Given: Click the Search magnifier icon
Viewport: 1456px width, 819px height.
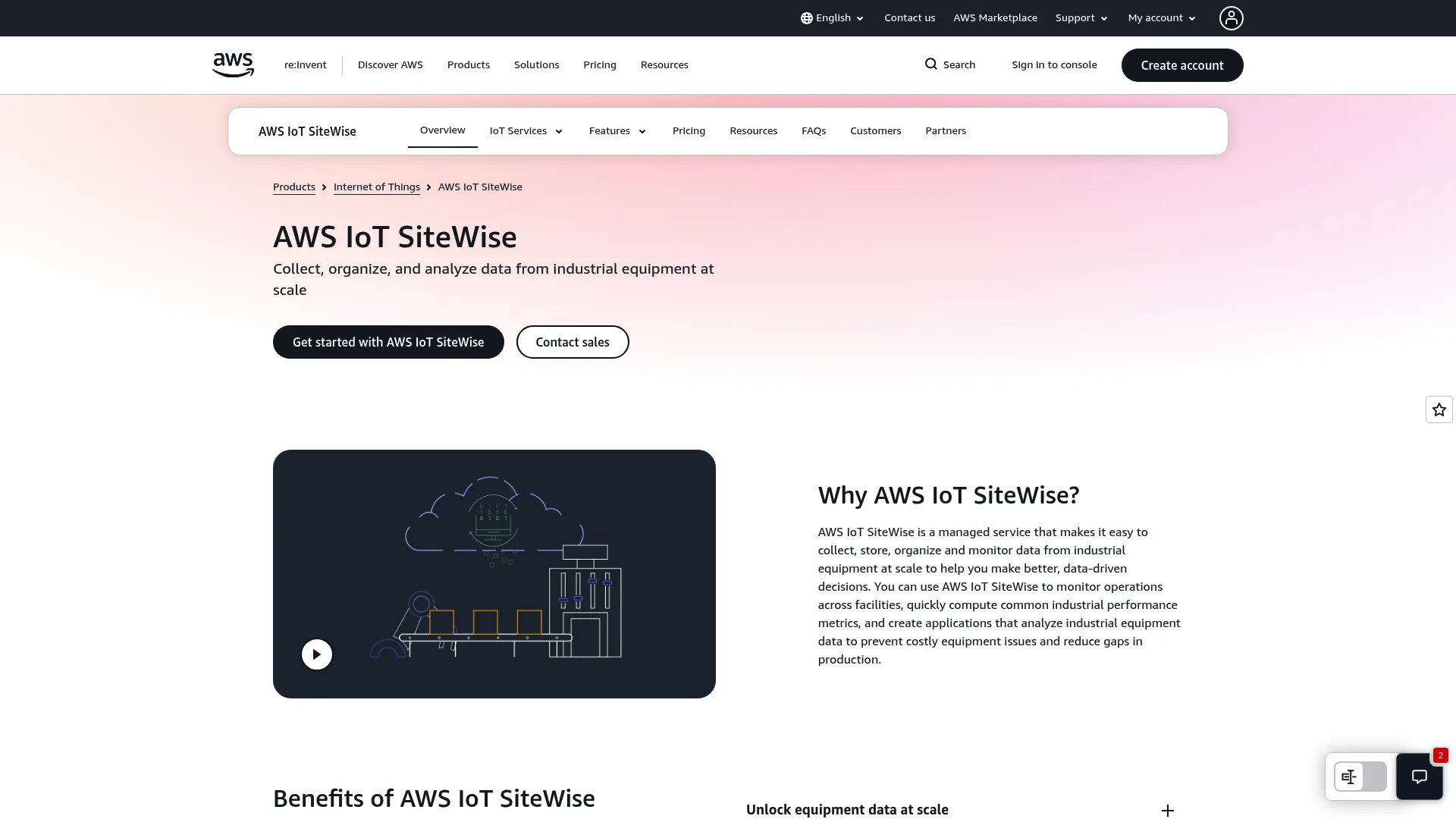Looking at the screenshot, I should click(x=931, y=64).
